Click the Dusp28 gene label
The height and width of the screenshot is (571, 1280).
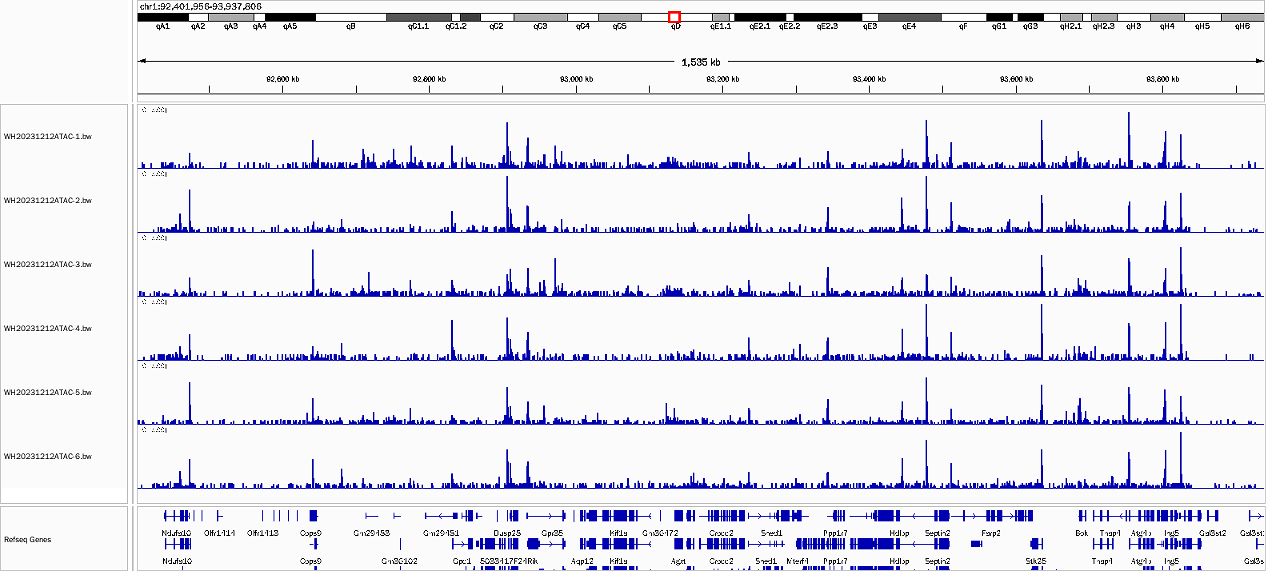pos(507,533)
